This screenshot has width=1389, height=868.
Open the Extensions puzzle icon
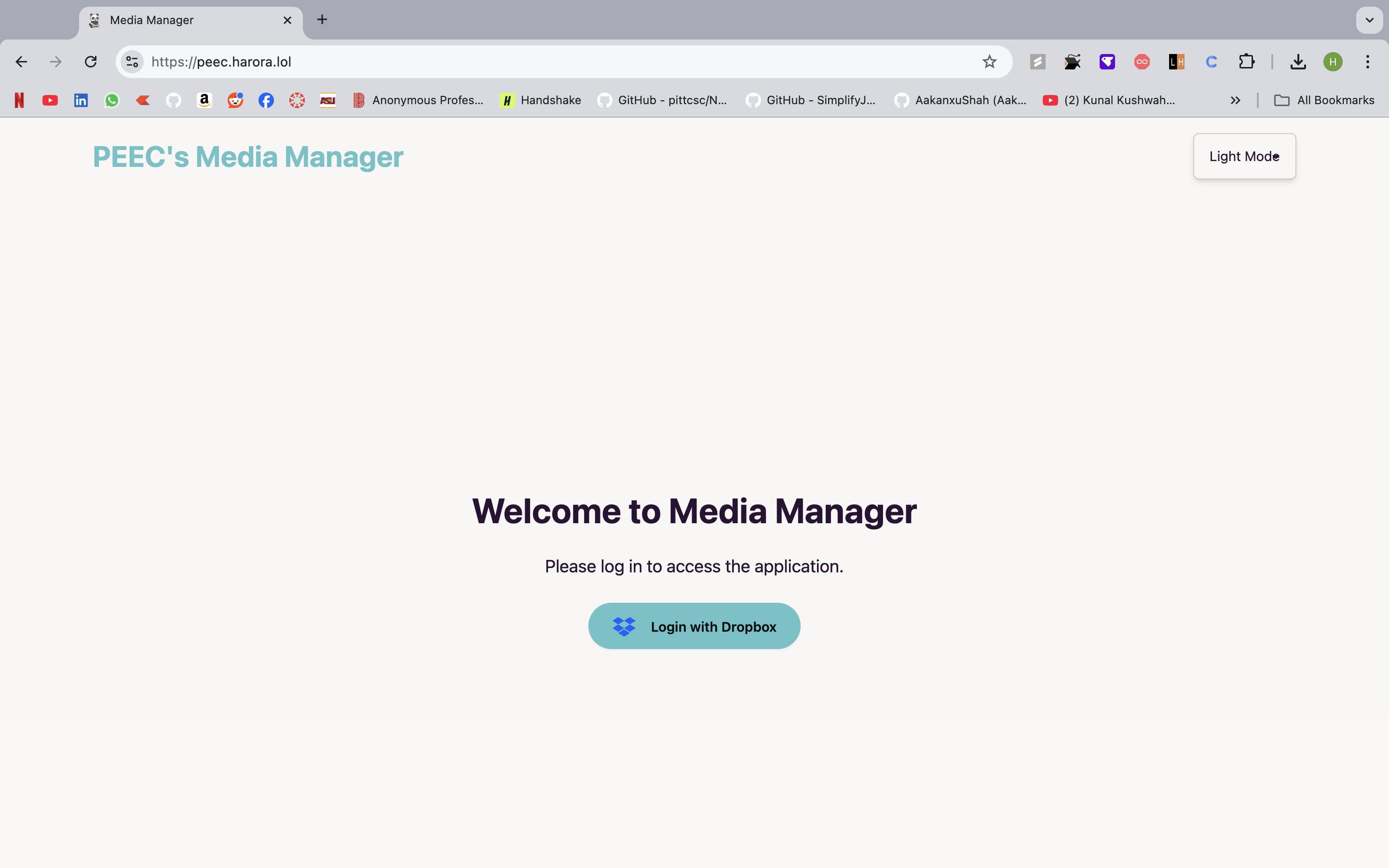pos(1246,61)
